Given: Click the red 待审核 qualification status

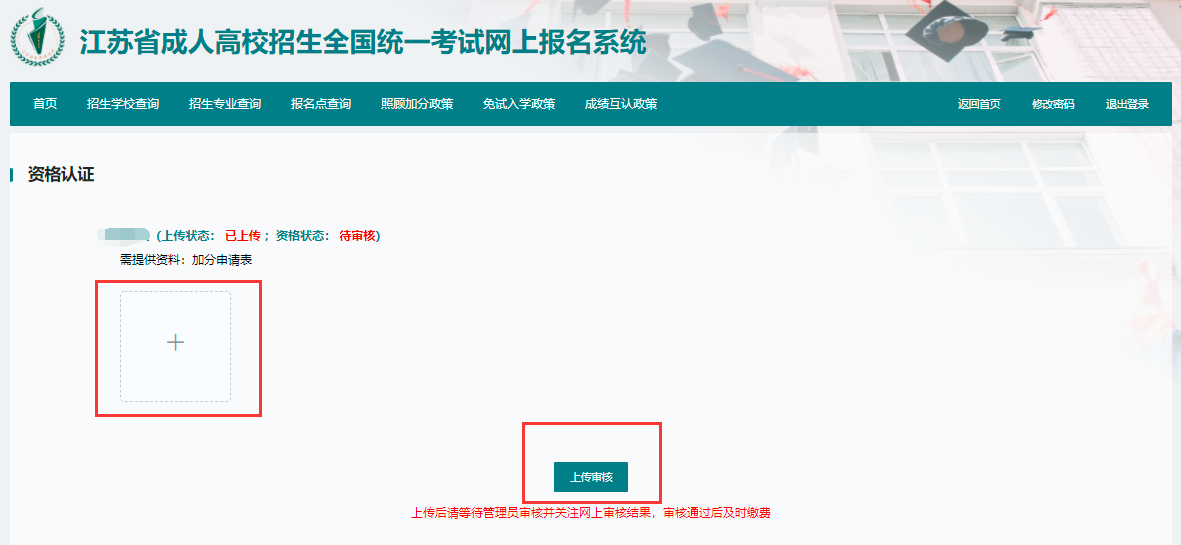Looking at the screenshot, I should (357, 236).
